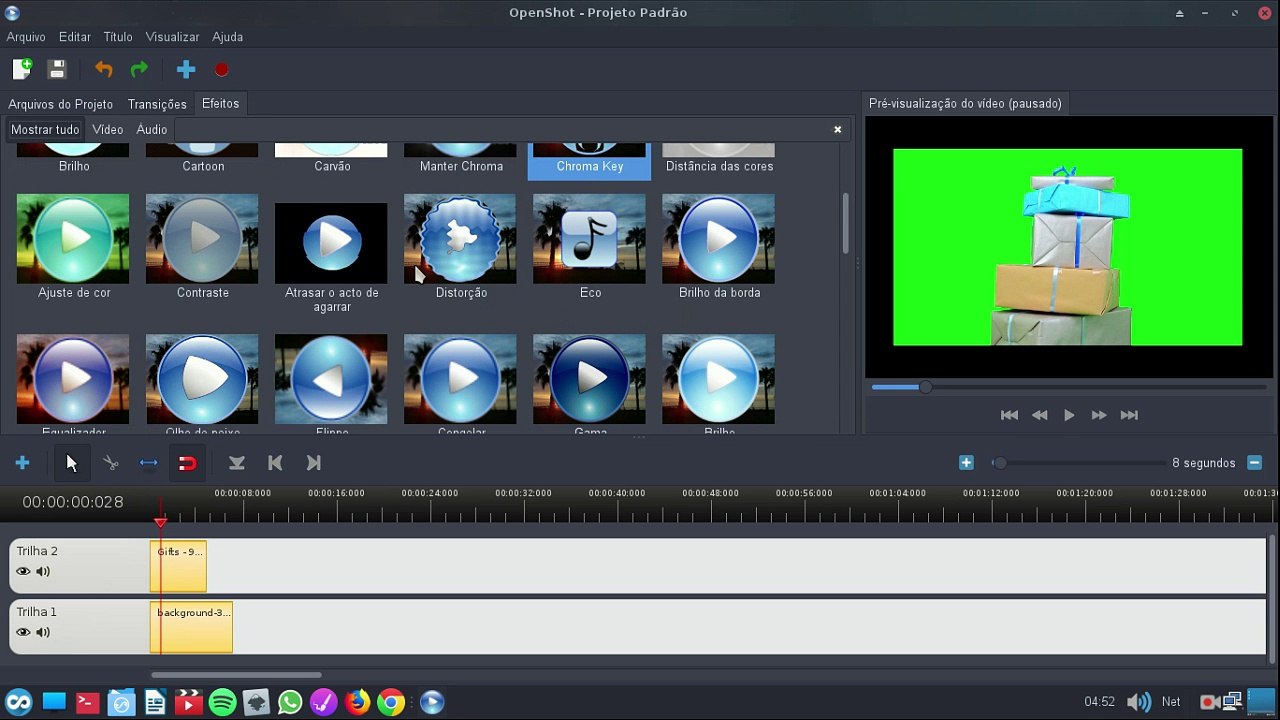The width and height of the screenshot is (1280, 720).
Task: Filter effects by Áudio
Action: (x=152, y=130)
